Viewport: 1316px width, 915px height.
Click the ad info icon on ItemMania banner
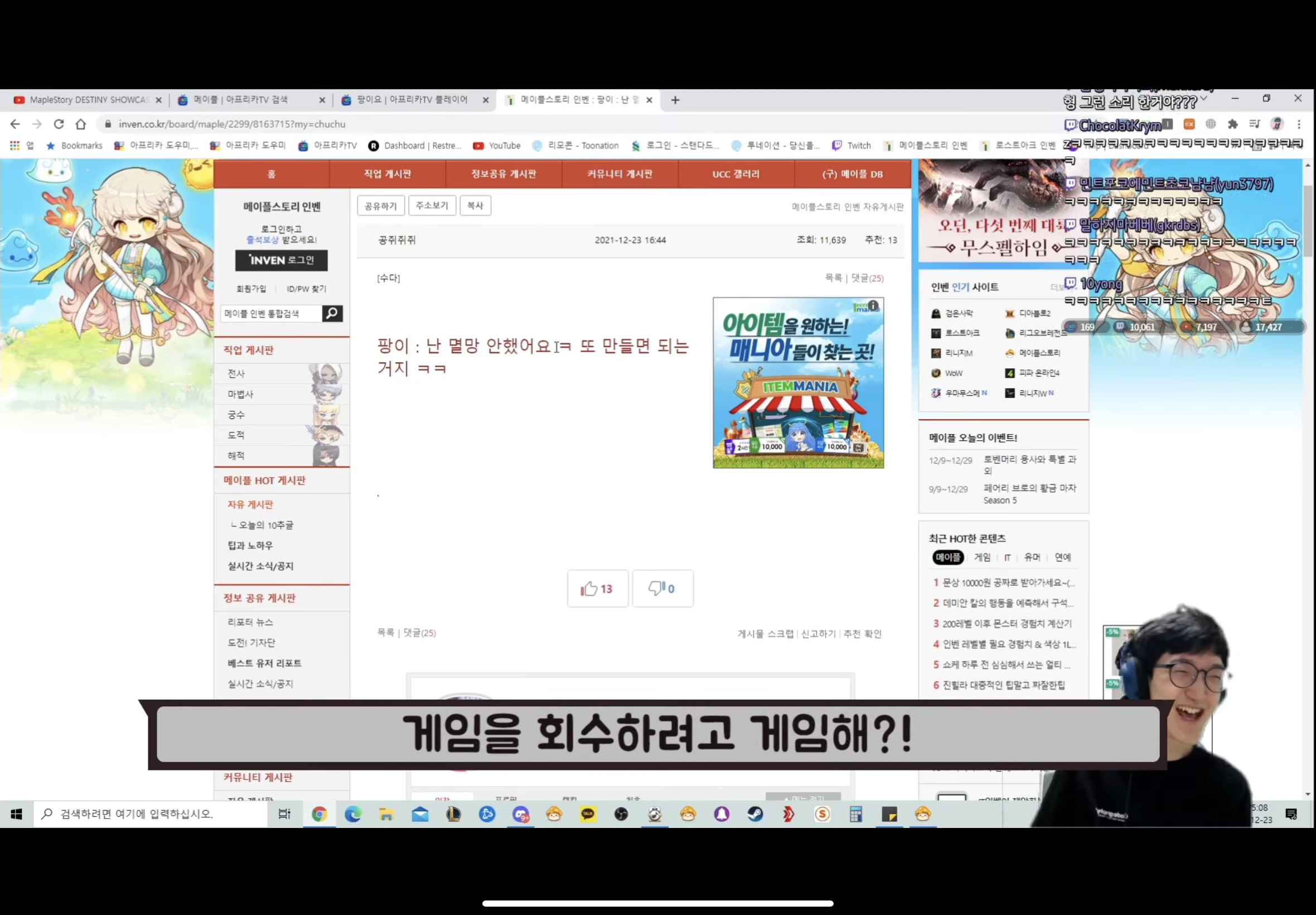[873, 306]
